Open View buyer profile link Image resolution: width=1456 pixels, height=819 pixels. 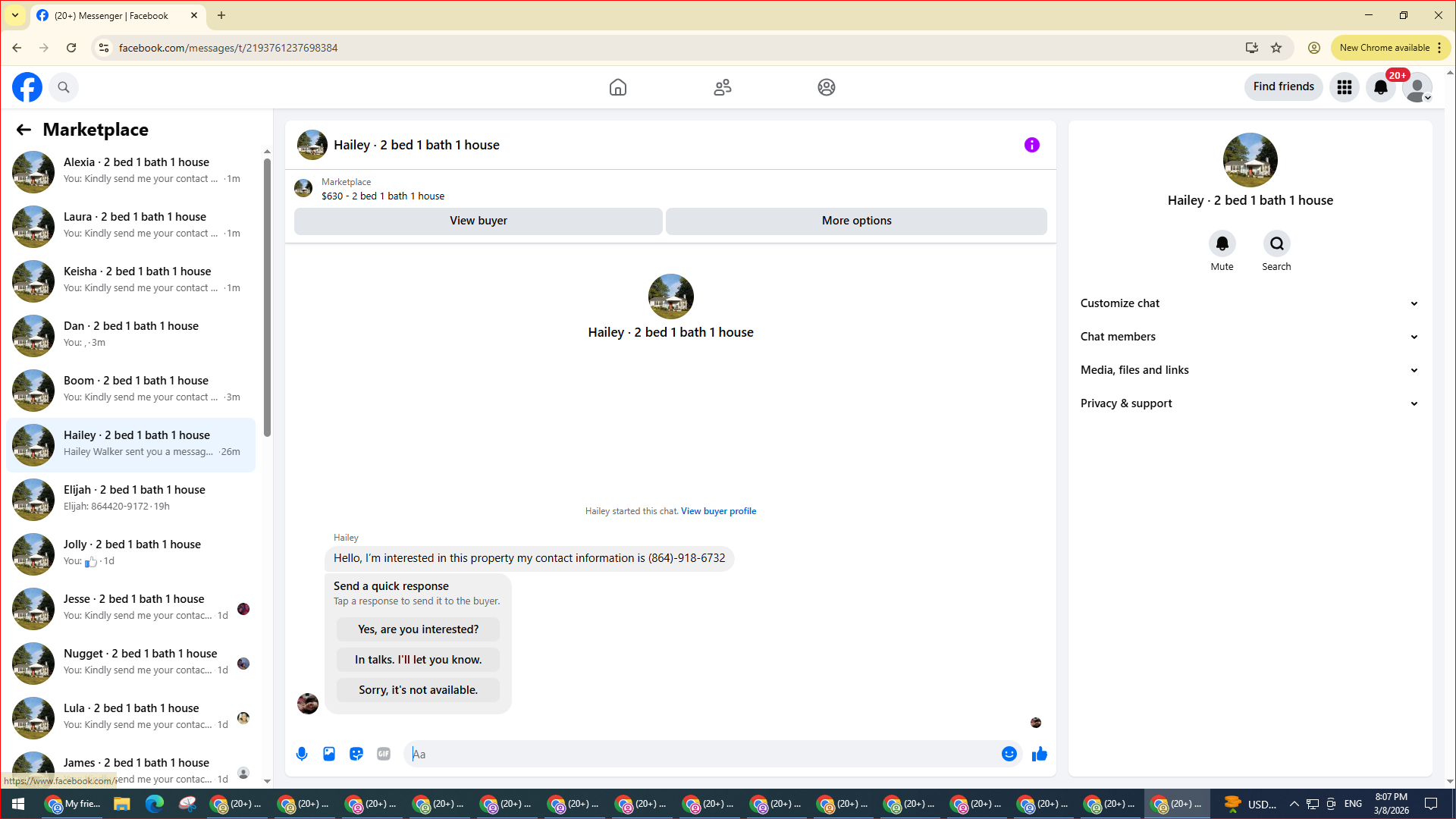coord(718,511)
